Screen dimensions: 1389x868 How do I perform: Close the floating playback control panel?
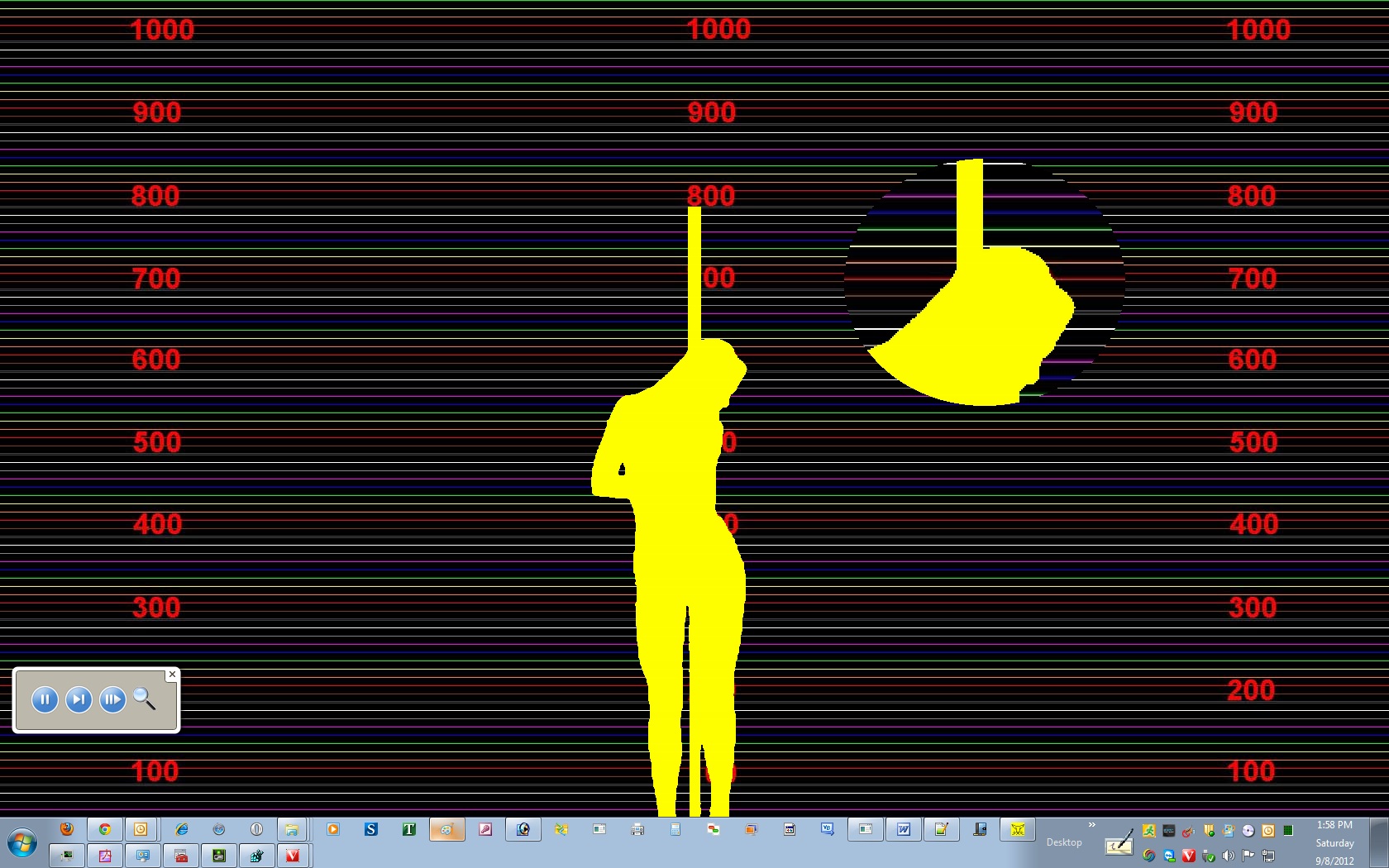[172, 675]
